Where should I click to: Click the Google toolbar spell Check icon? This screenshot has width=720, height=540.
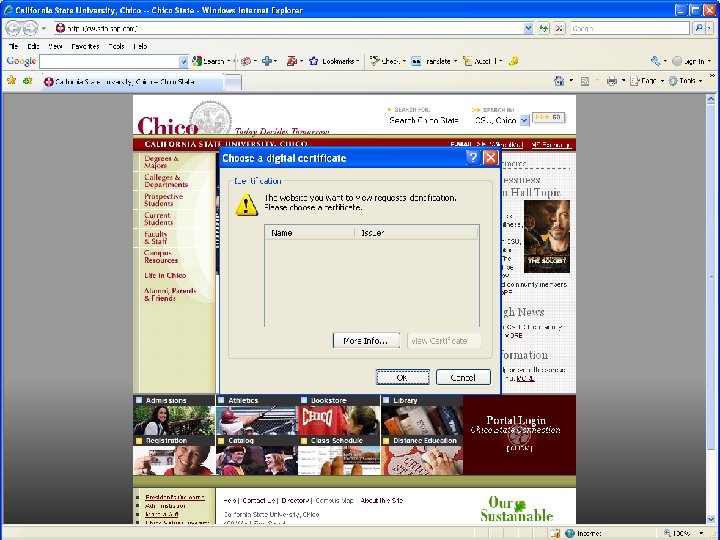(x=375, y=61)
